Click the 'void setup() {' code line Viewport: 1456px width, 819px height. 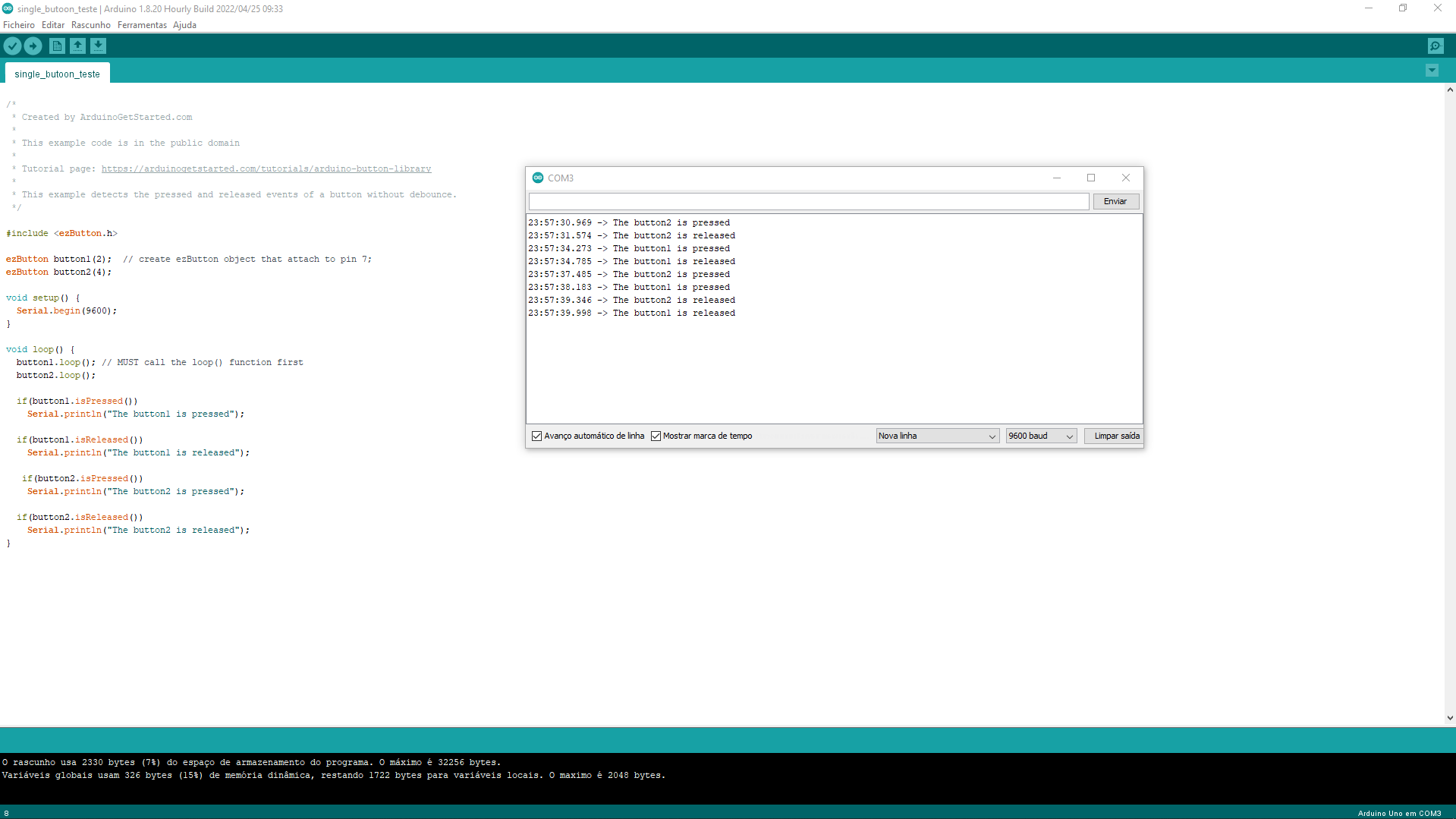pyautogui.click(x=42, y=298)
